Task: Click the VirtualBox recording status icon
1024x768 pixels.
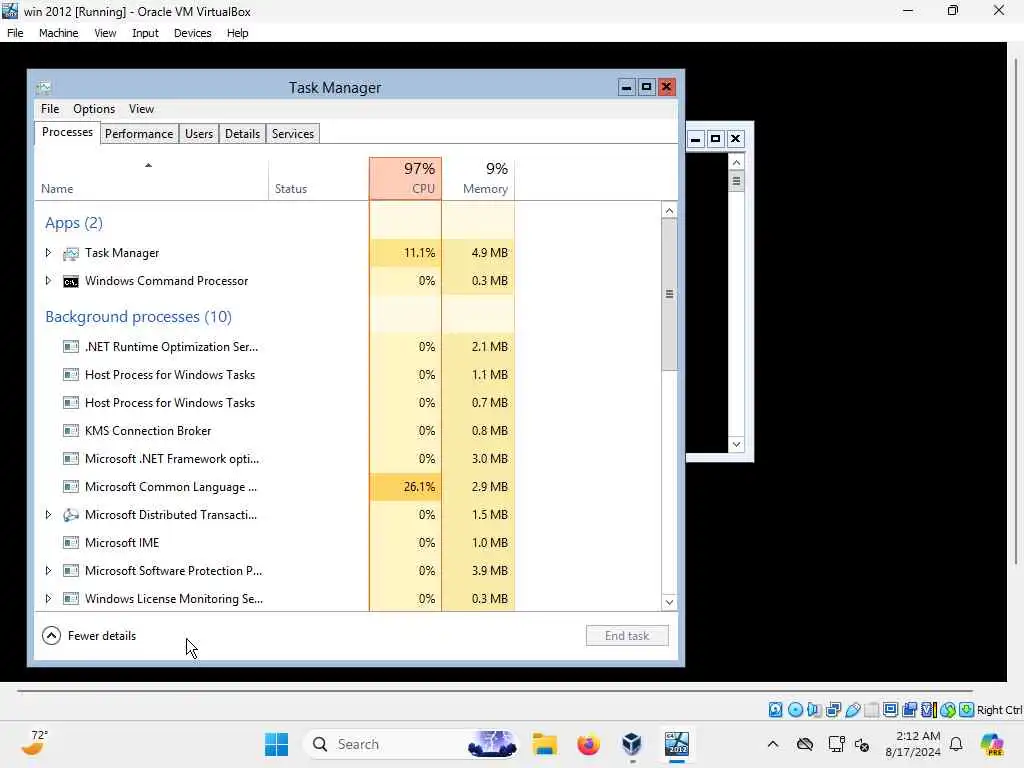Action: coord(909,710)
